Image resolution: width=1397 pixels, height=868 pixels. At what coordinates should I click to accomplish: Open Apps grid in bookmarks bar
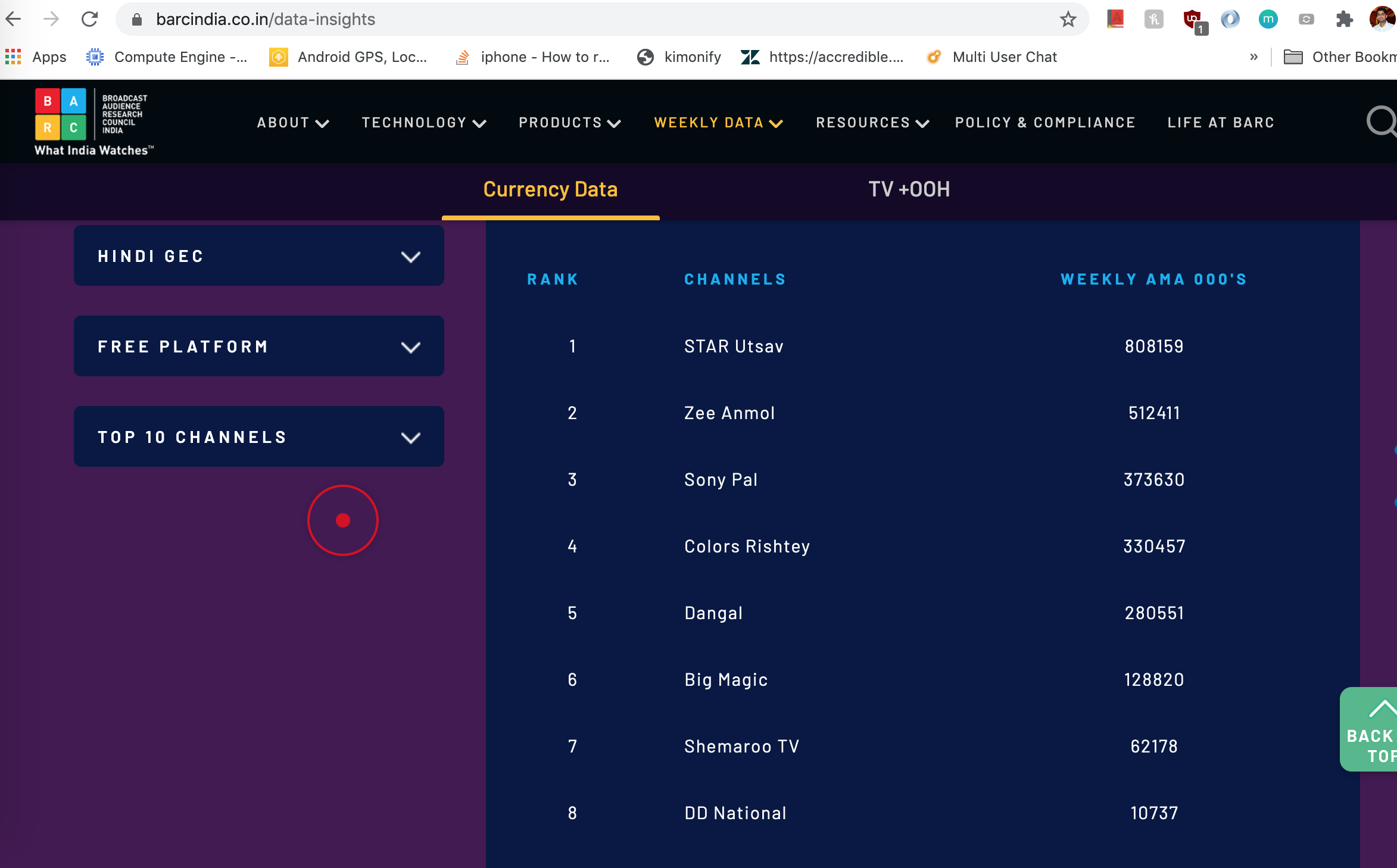pyautogui.click(x=14, y=57)
